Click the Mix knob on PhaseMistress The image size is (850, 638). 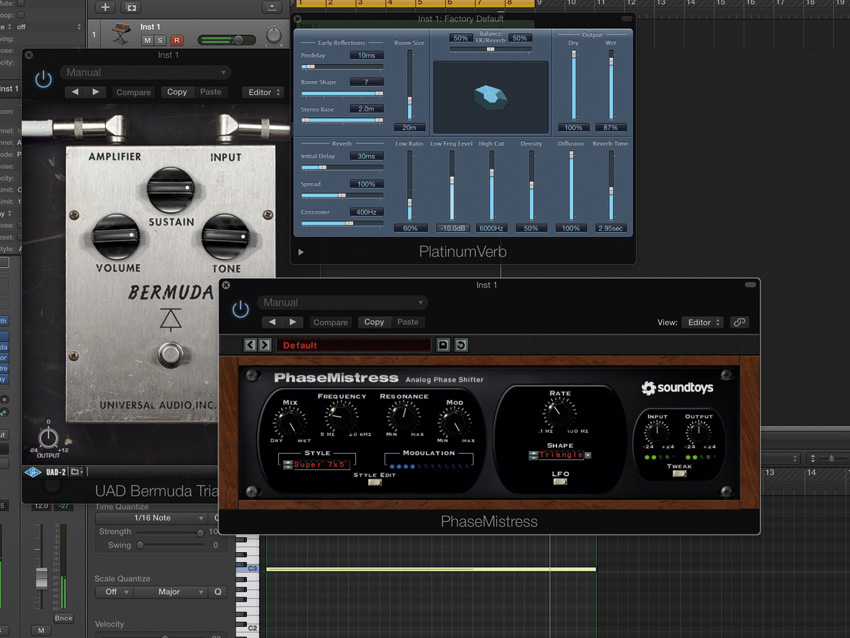289,422
